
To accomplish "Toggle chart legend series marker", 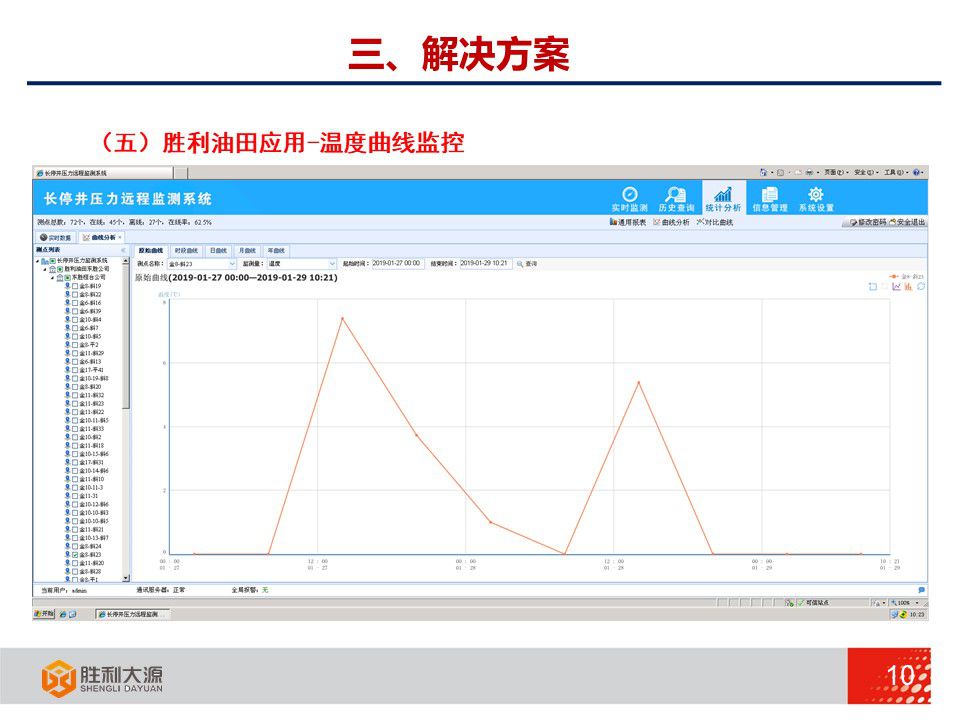I will (893, 277).
